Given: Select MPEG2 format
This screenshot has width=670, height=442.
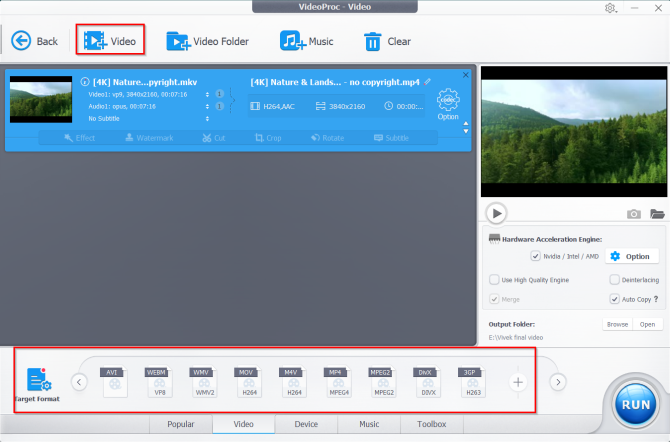Looking at the screenshot, I should point(383,382).
